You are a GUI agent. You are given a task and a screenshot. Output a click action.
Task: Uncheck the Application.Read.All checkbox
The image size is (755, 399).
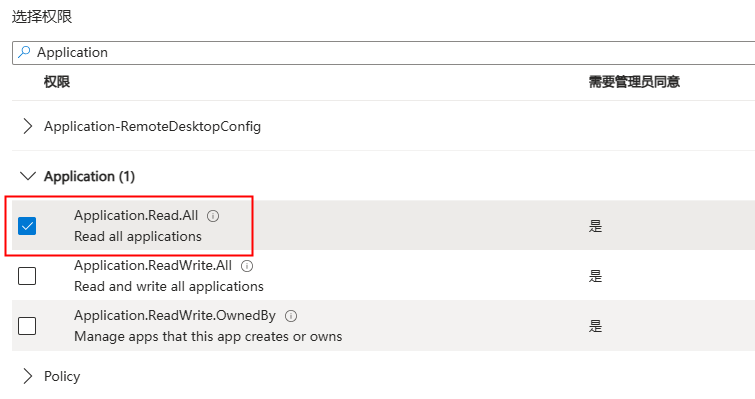pyautogui.click(x=27, y=226)
